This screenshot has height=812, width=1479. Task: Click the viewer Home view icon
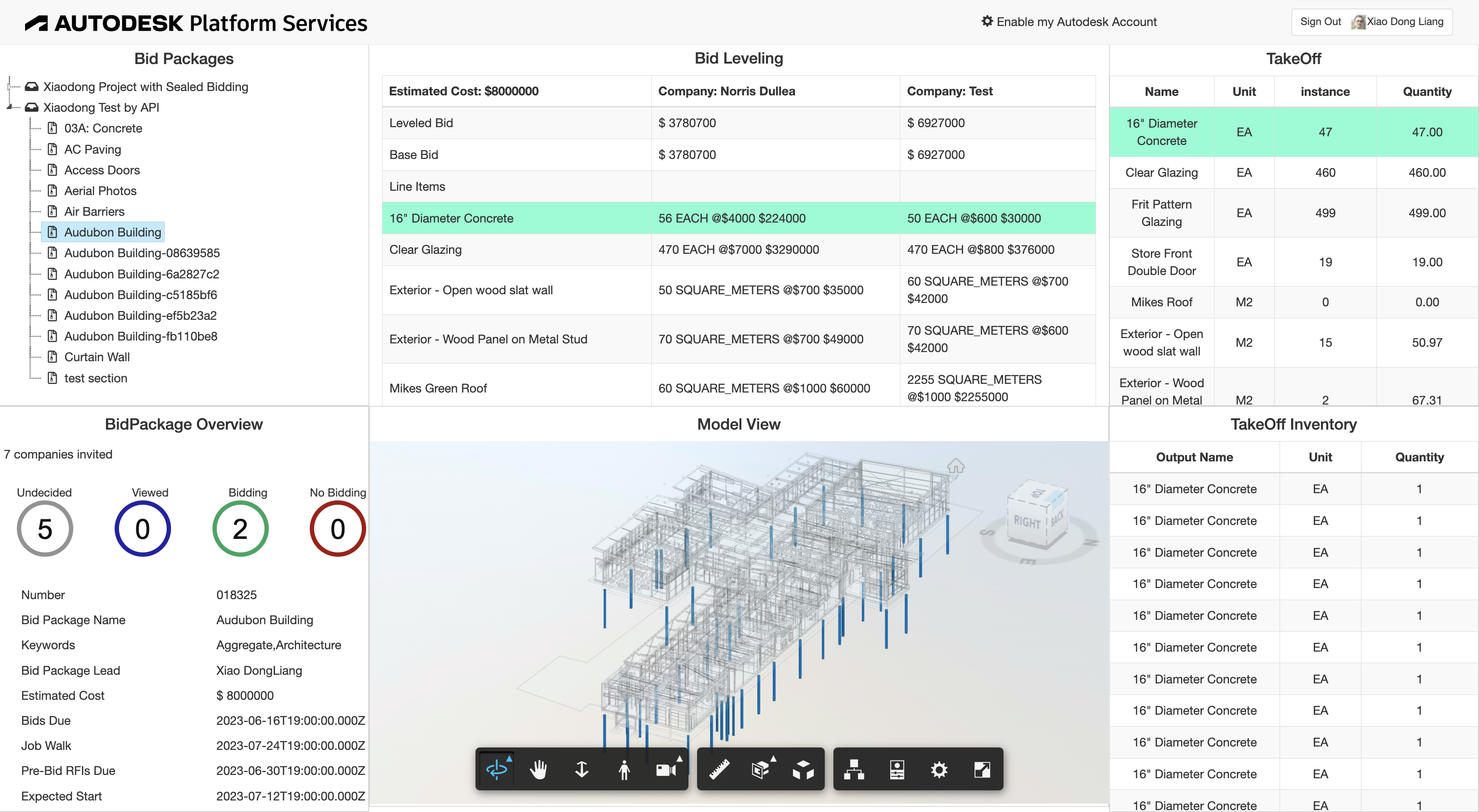tap(955, 465)
